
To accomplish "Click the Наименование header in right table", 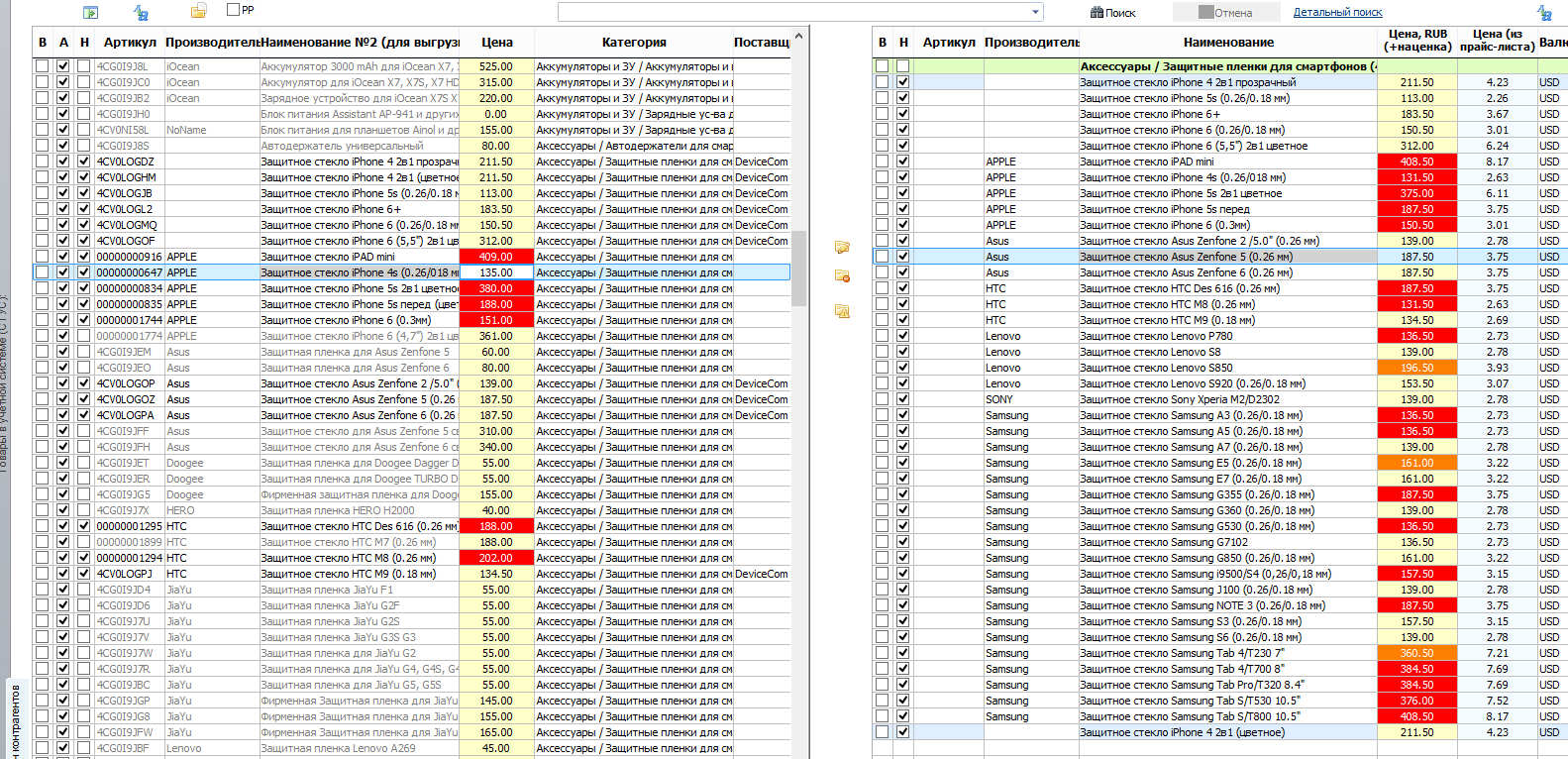I will [x=1228, y=43].
